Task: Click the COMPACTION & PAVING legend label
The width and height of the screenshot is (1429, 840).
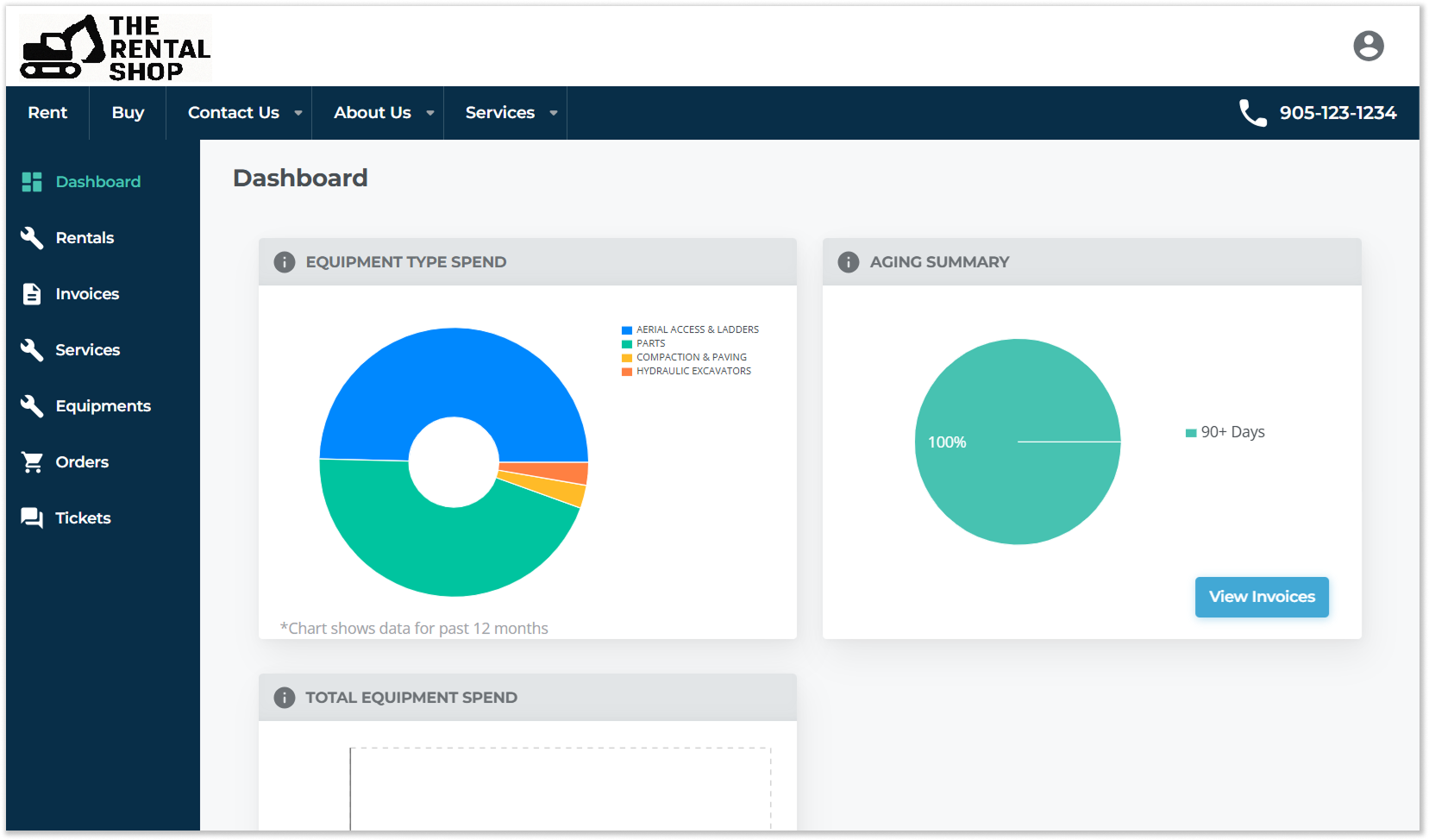Action: tap(692, 358)
